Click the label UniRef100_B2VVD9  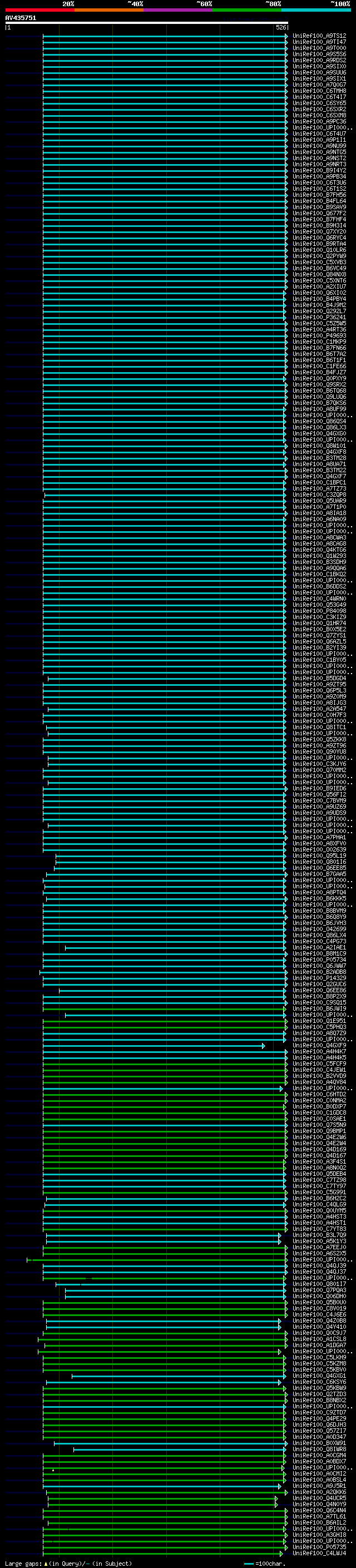(x=319, y=1076)
